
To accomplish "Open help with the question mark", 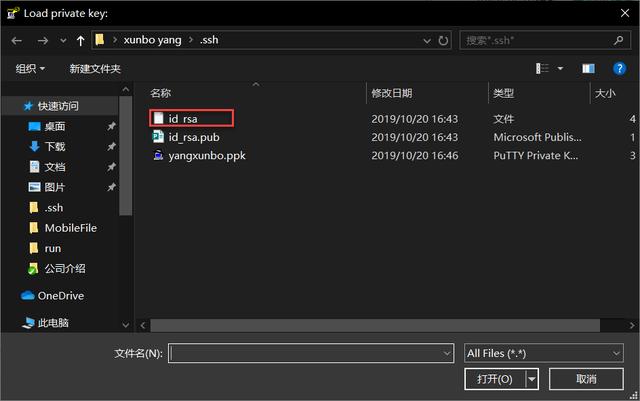I will [619, 68].
